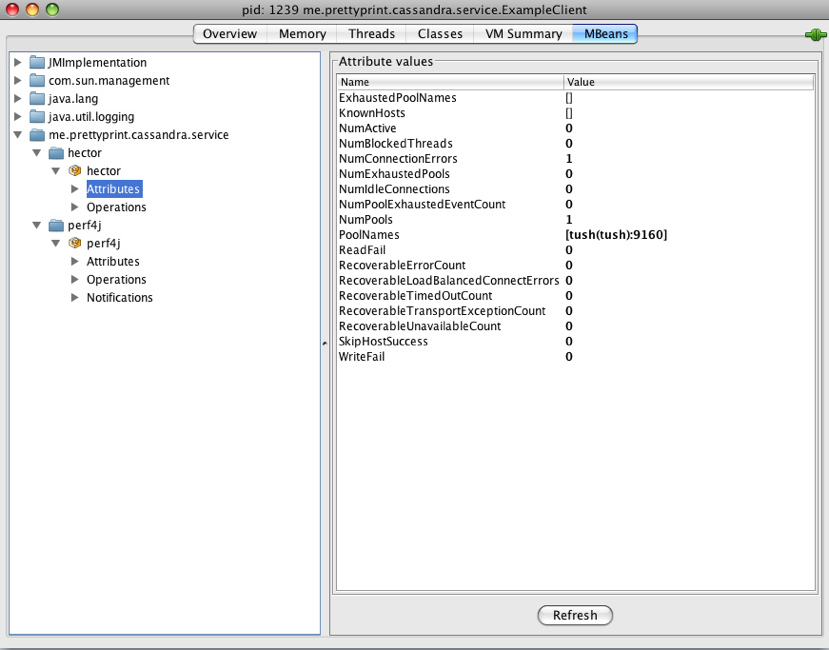The height and width of the screenshot is (650, 829).
Task: Open the Classes tab
Action: [440, 34]
